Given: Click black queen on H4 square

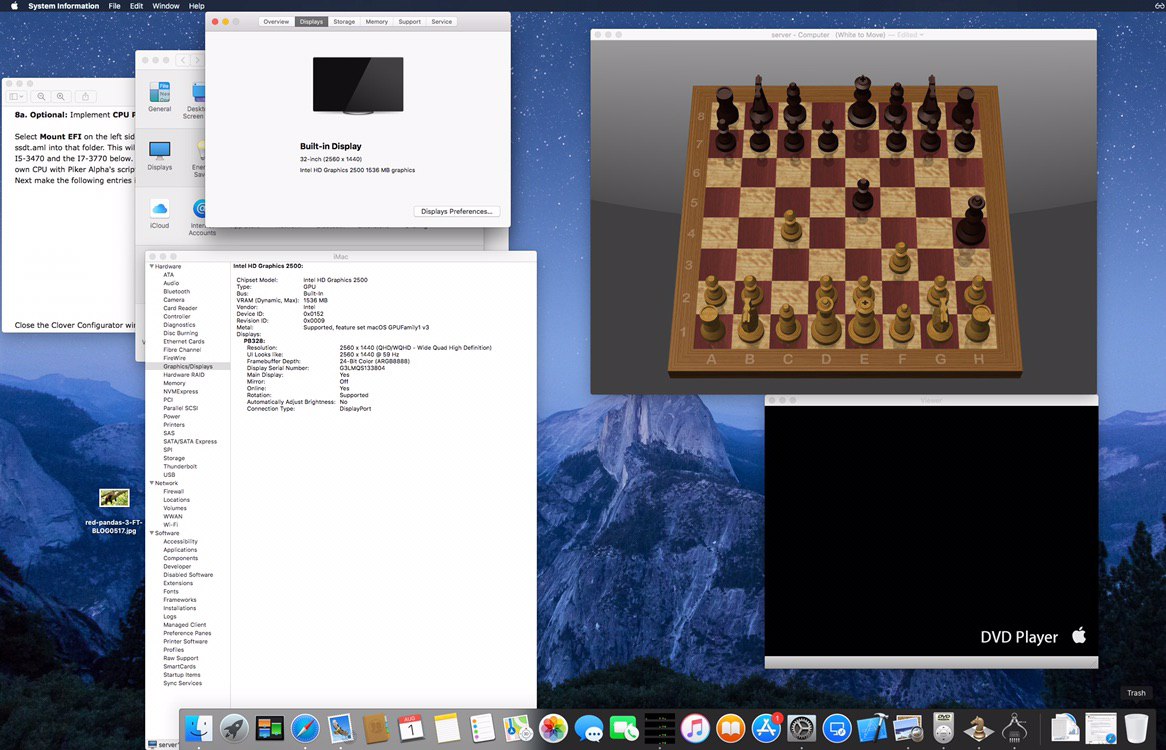Looking at the screenshot, I should (971, 220).
